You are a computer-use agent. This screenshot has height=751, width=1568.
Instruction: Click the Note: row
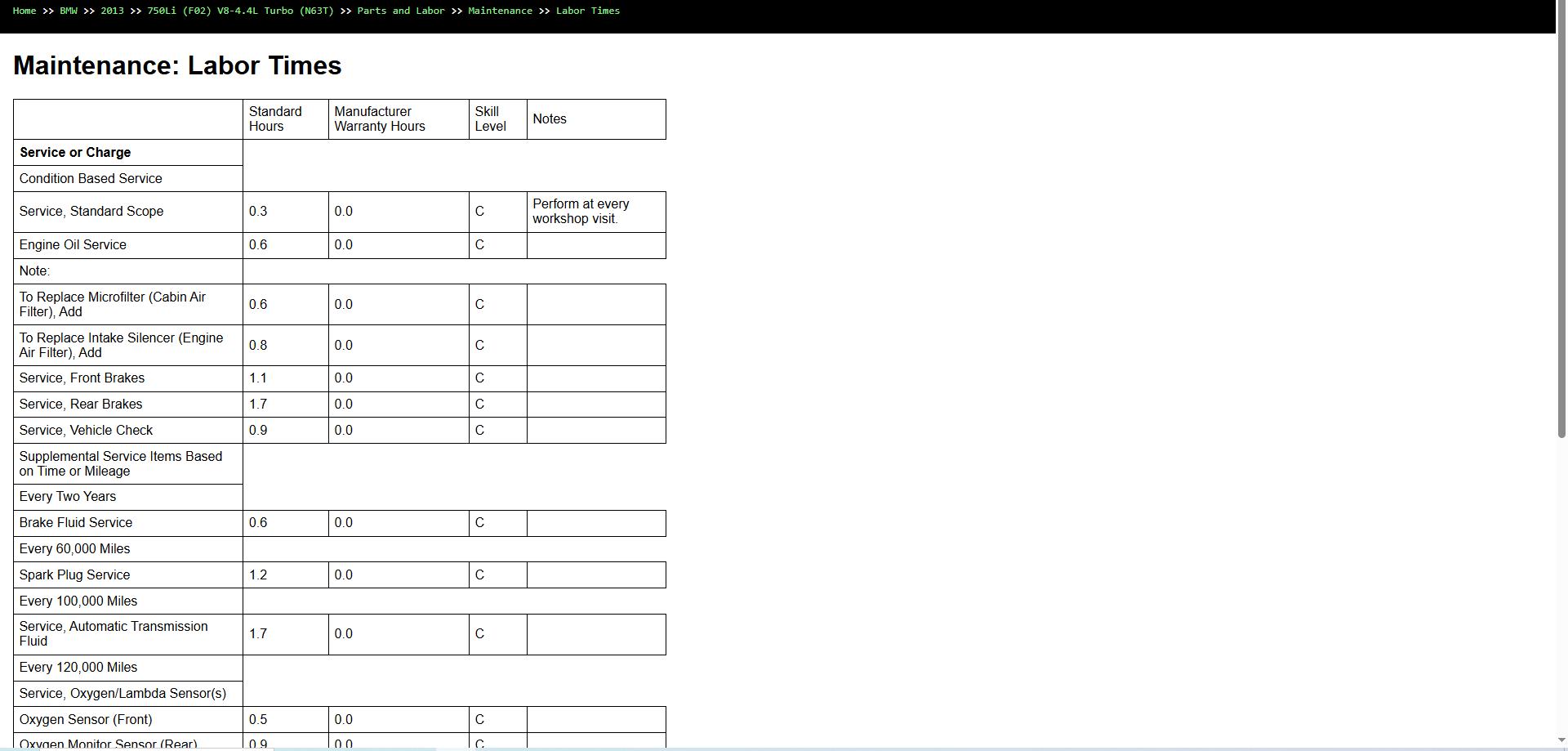coord(128,271)
